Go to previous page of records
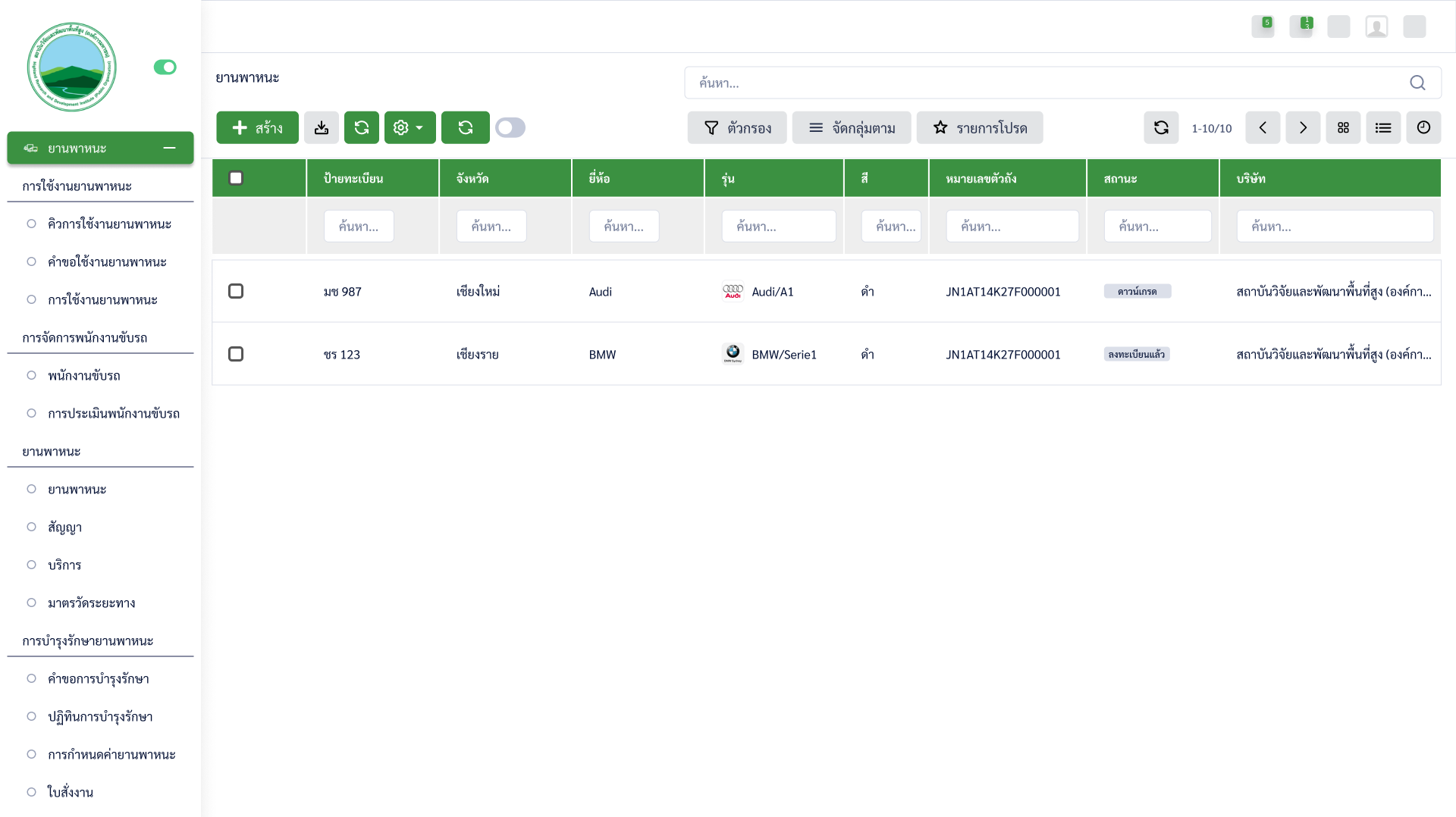This screenshot has width=1456, height=817. tap(1262, 128)
